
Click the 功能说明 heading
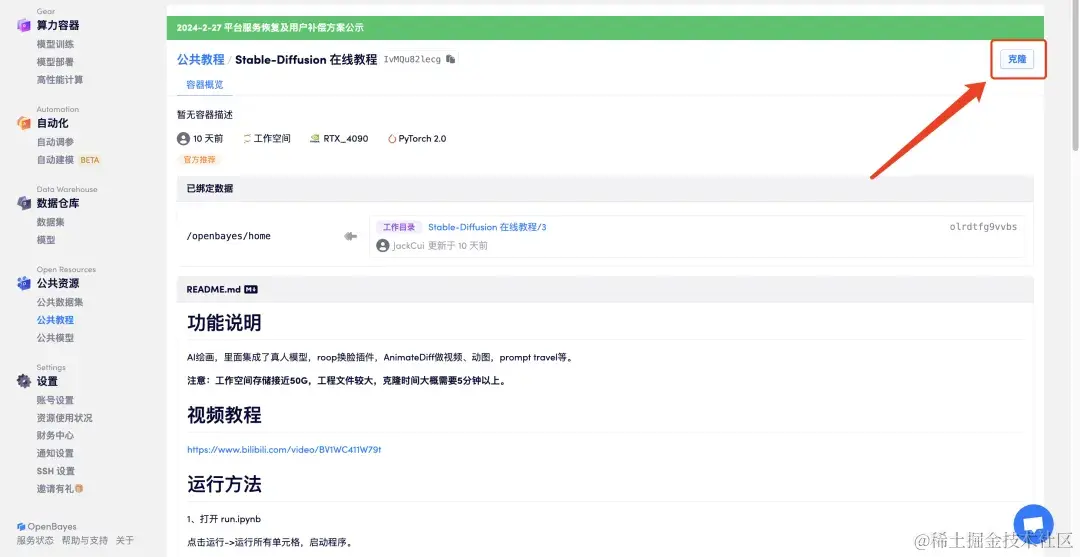click(224, 323)
